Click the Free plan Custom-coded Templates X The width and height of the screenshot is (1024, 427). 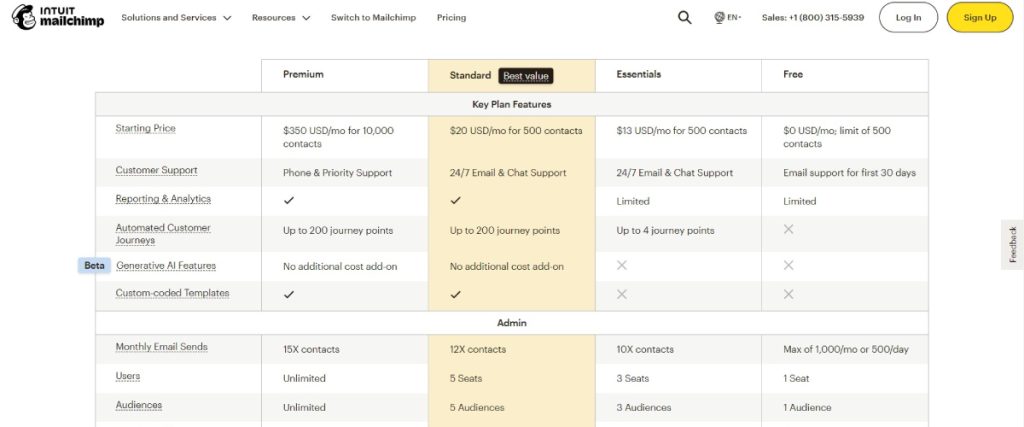788,294
